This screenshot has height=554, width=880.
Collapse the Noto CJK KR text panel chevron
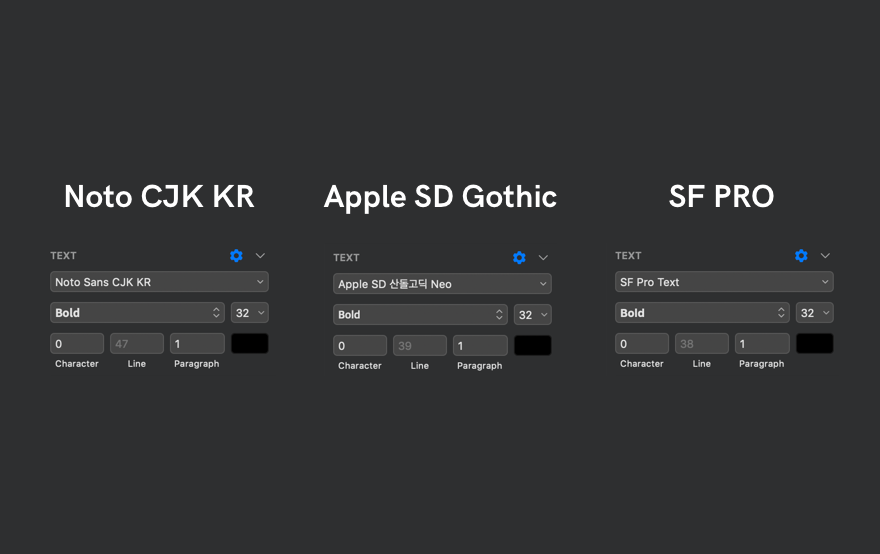pyautogui.click(x=260, y=256)
